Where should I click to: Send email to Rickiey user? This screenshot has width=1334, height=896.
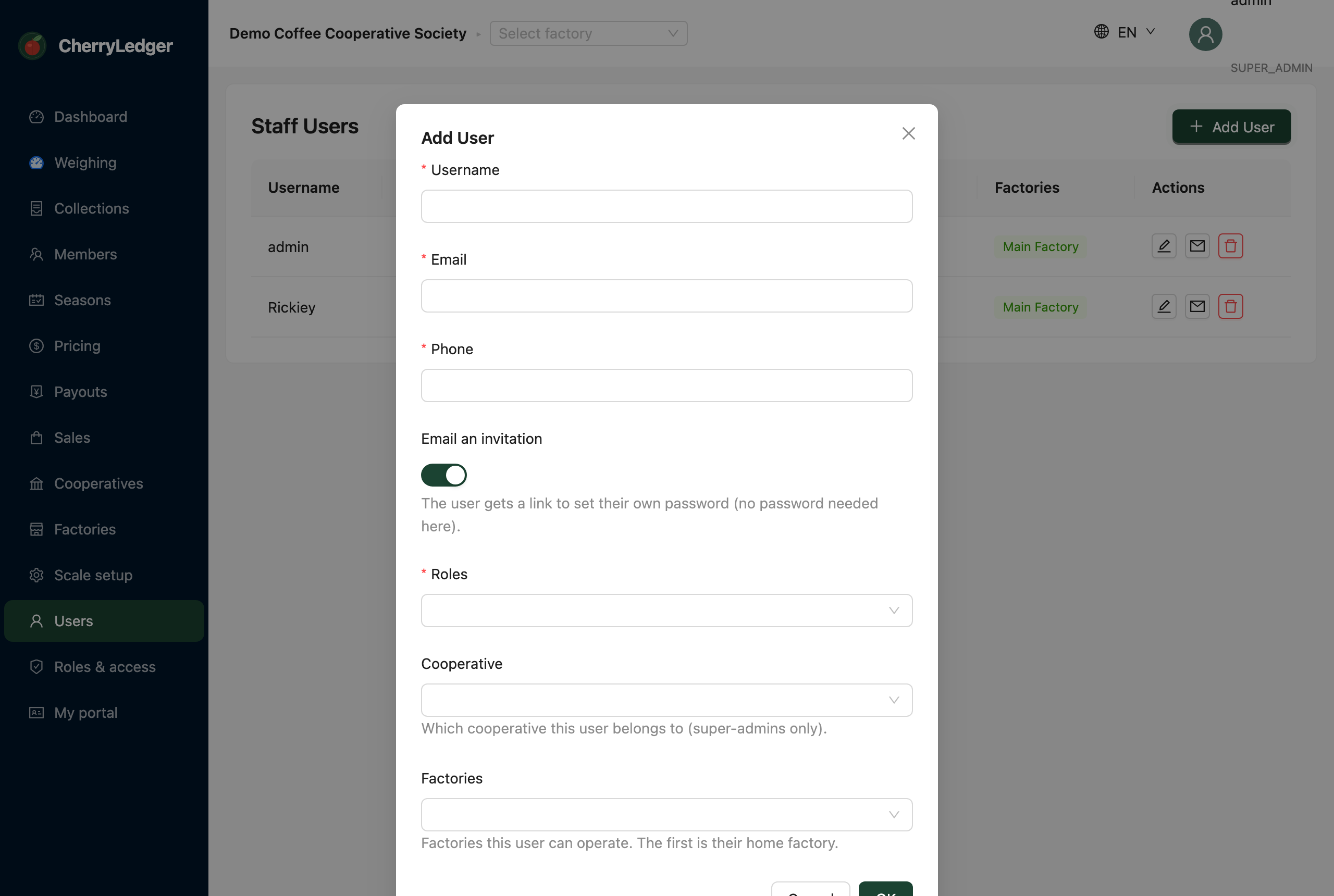coord(1197,307)
